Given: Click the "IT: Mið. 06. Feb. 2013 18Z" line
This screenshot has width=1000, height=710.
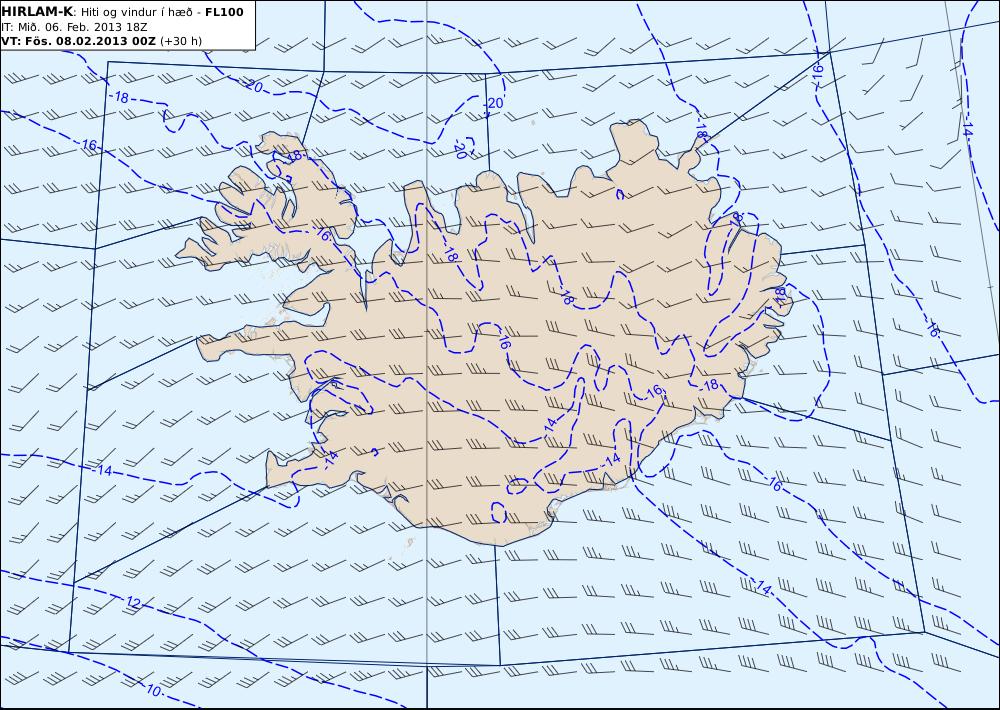Looking at the screenshot, I should point(75,27).
